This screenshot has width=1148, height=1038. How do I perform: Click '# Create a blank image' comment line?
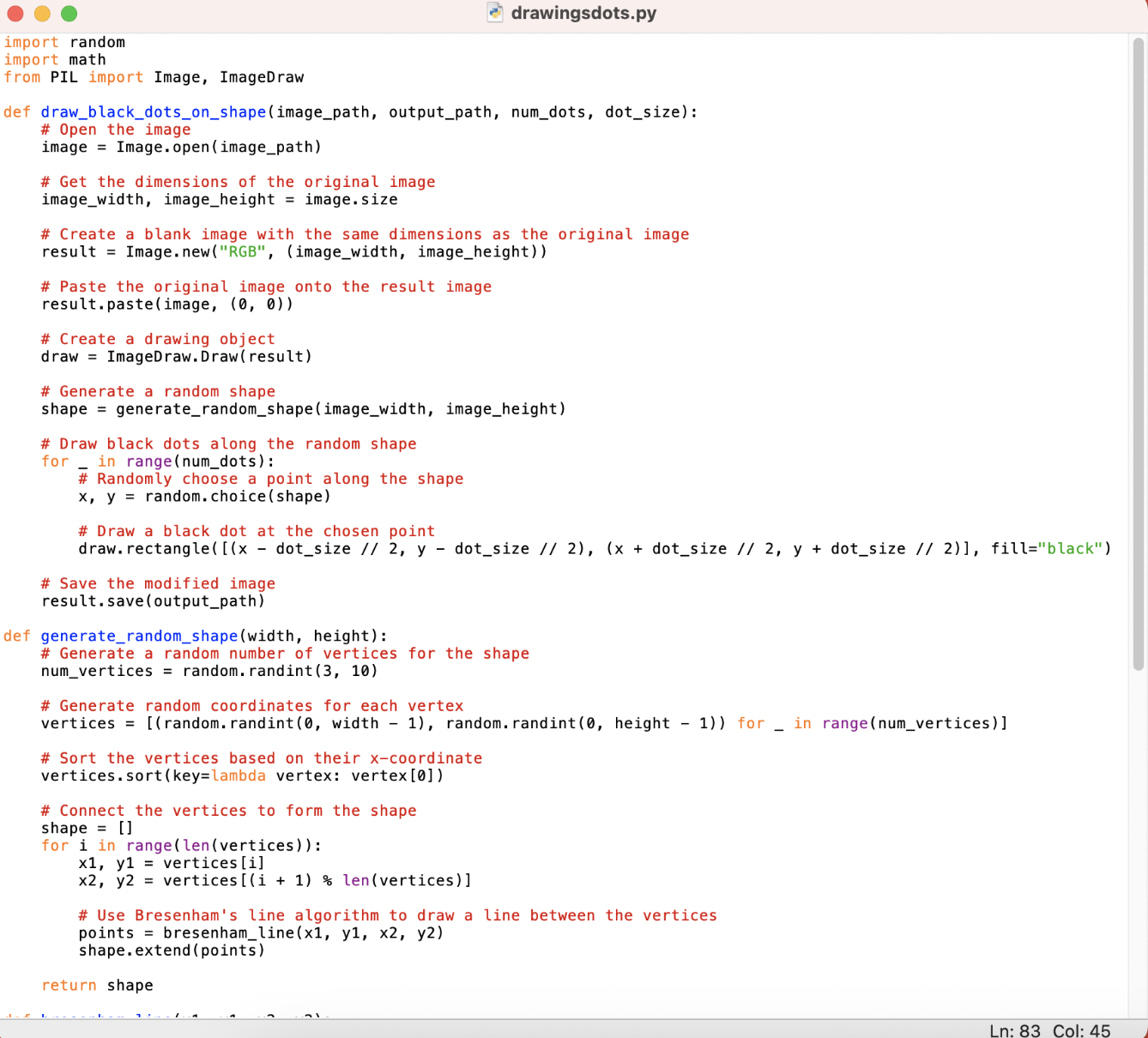pyautogui.click(x=366, y=234)
